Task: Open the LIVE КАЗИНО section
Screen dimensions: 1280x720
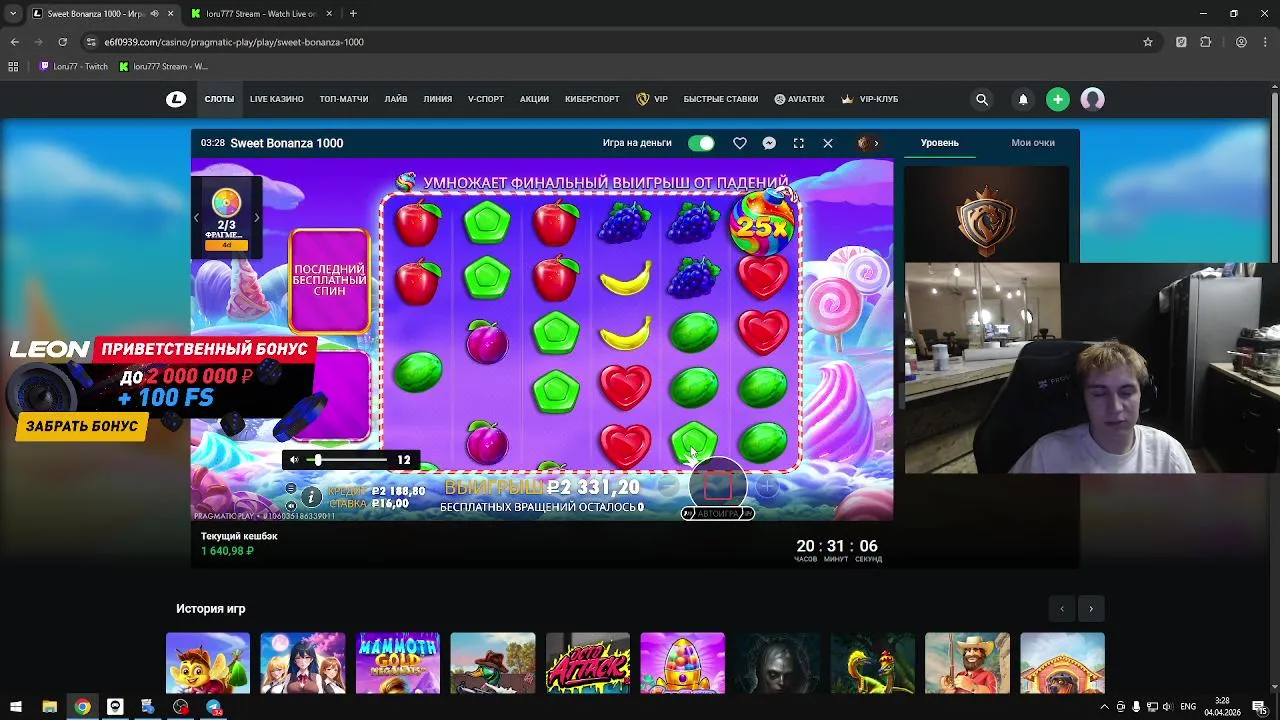Action: (x=277, y=99)
